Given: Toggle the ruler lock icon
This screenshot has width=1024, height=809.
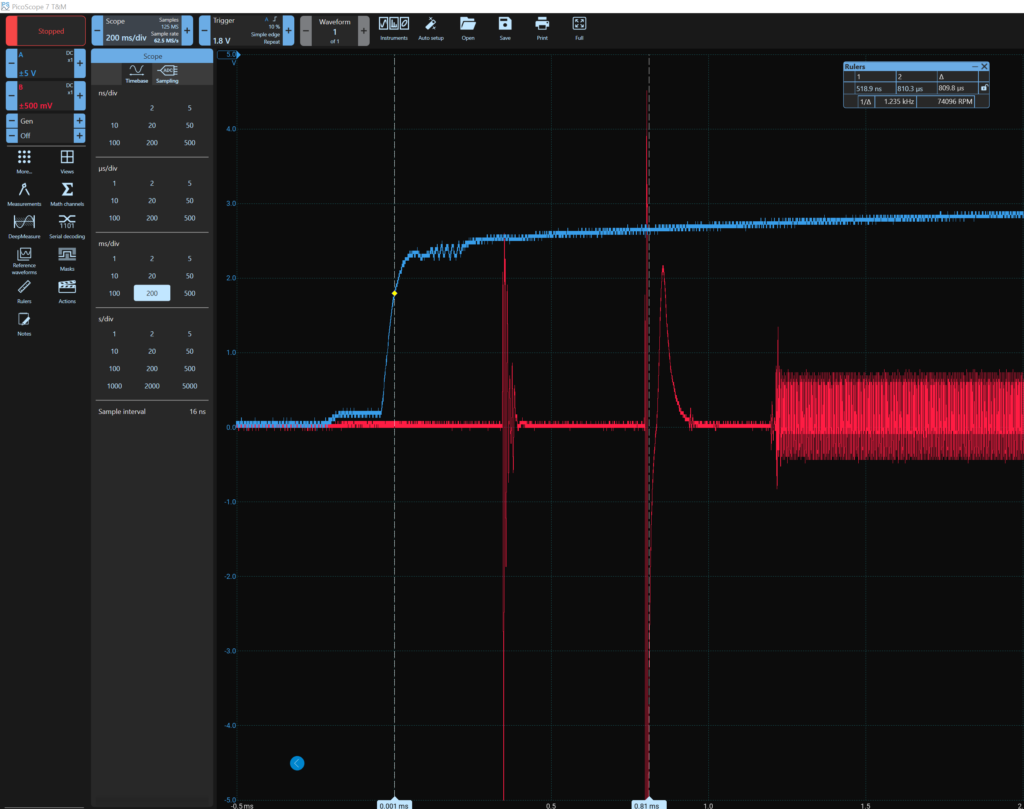Looking at the screenshot, I should pyautogui.click(x=983, y=88).
